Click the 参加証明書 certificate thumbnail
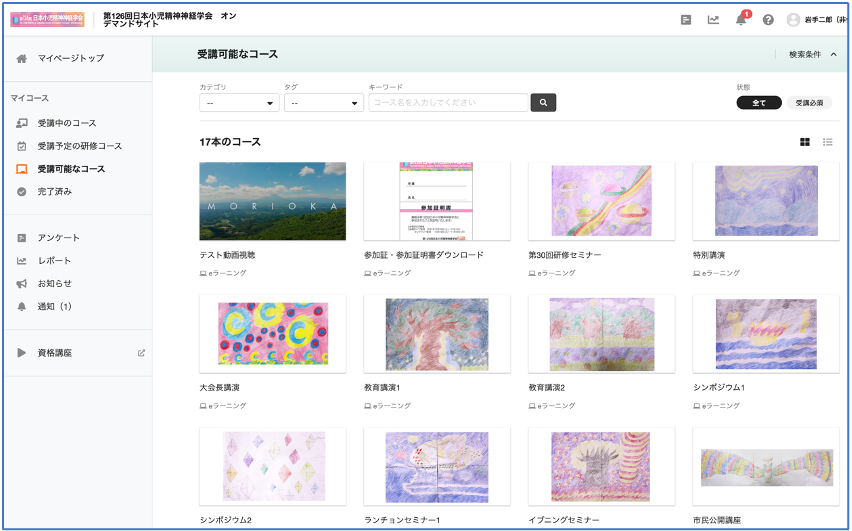The image size is (852, 531). tap(437, 201)
